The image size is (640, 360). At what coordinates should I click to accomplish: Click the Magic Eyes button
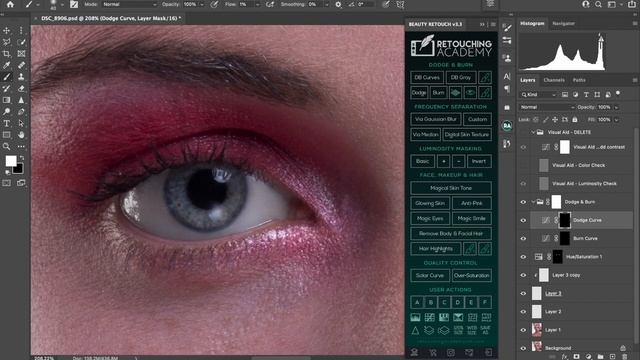[x=430, y=218]
